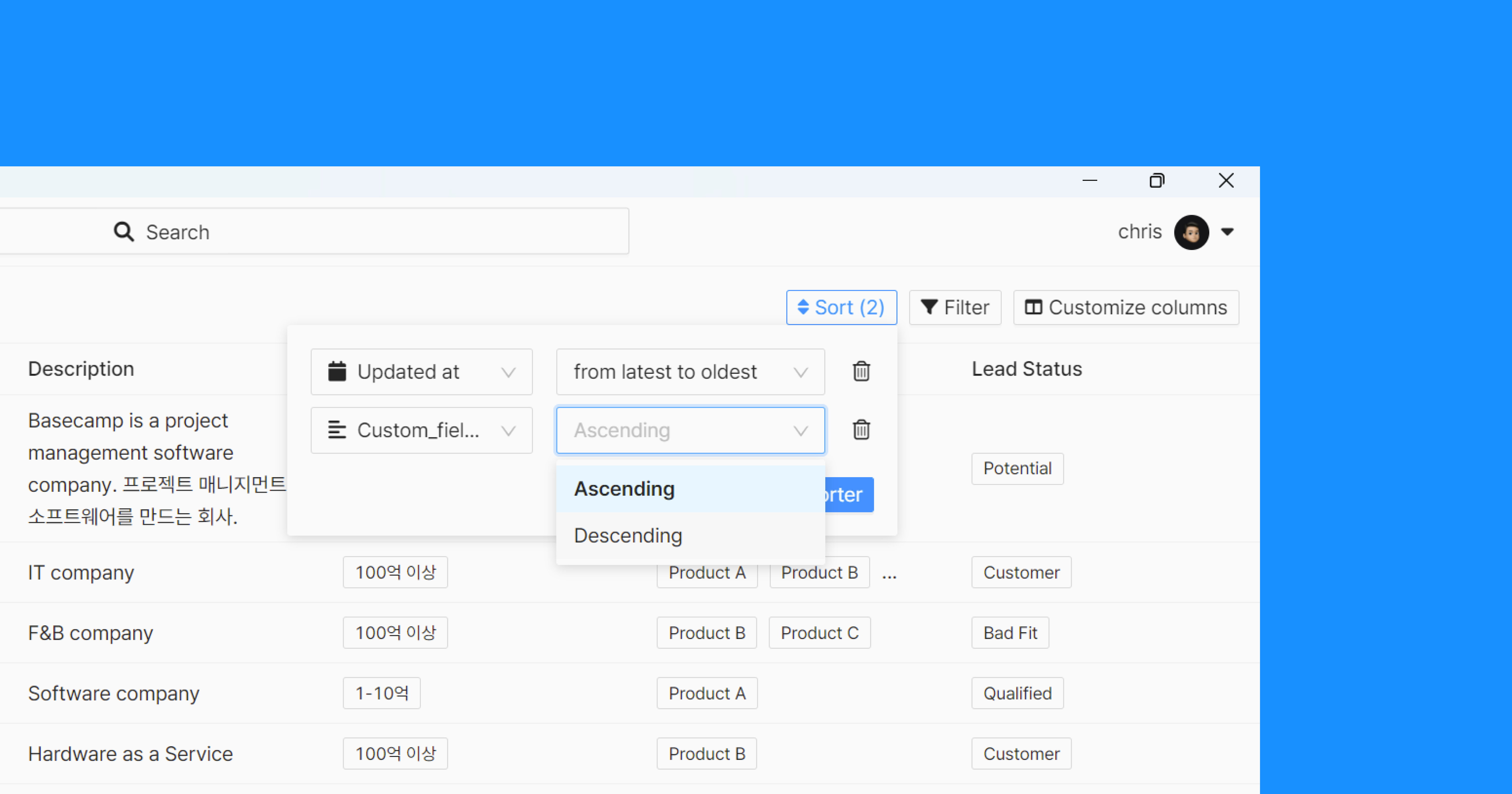Image resolution: width=1512 pixels, height=794 pixels.
Task: Click the search magnifier icon
Action: 123,232
